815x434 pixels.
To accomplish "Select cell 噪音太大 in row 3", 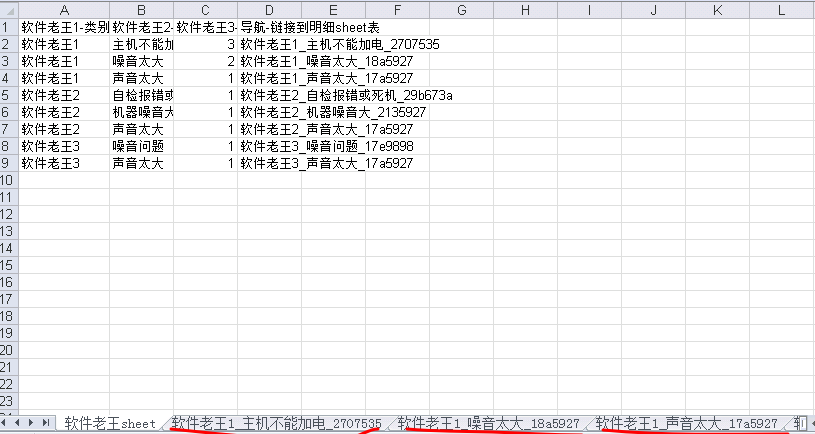I will (x=141, y=61).
